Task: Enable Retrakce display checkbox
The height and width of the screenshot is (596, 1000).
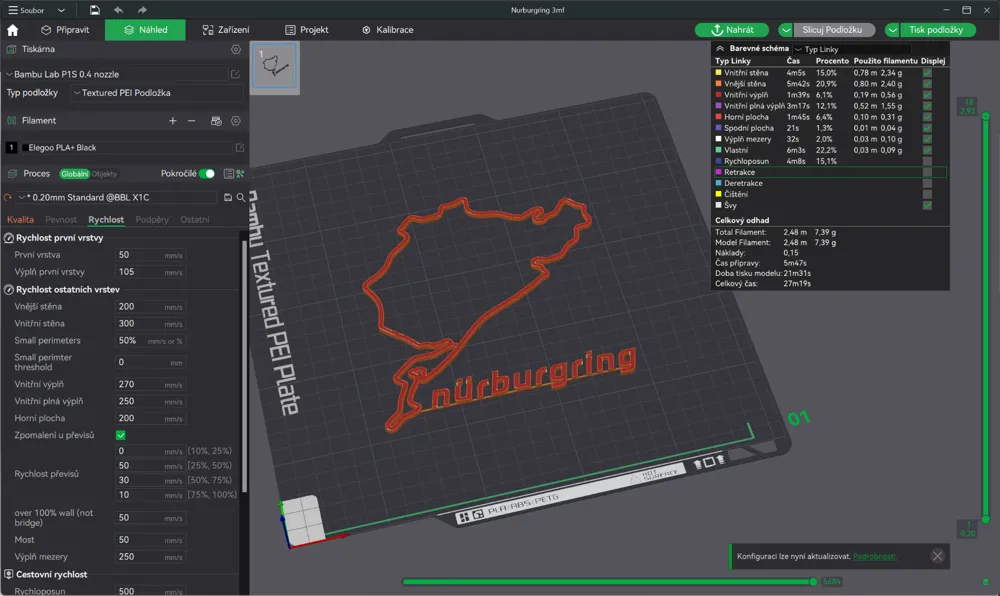Action: 927,172
